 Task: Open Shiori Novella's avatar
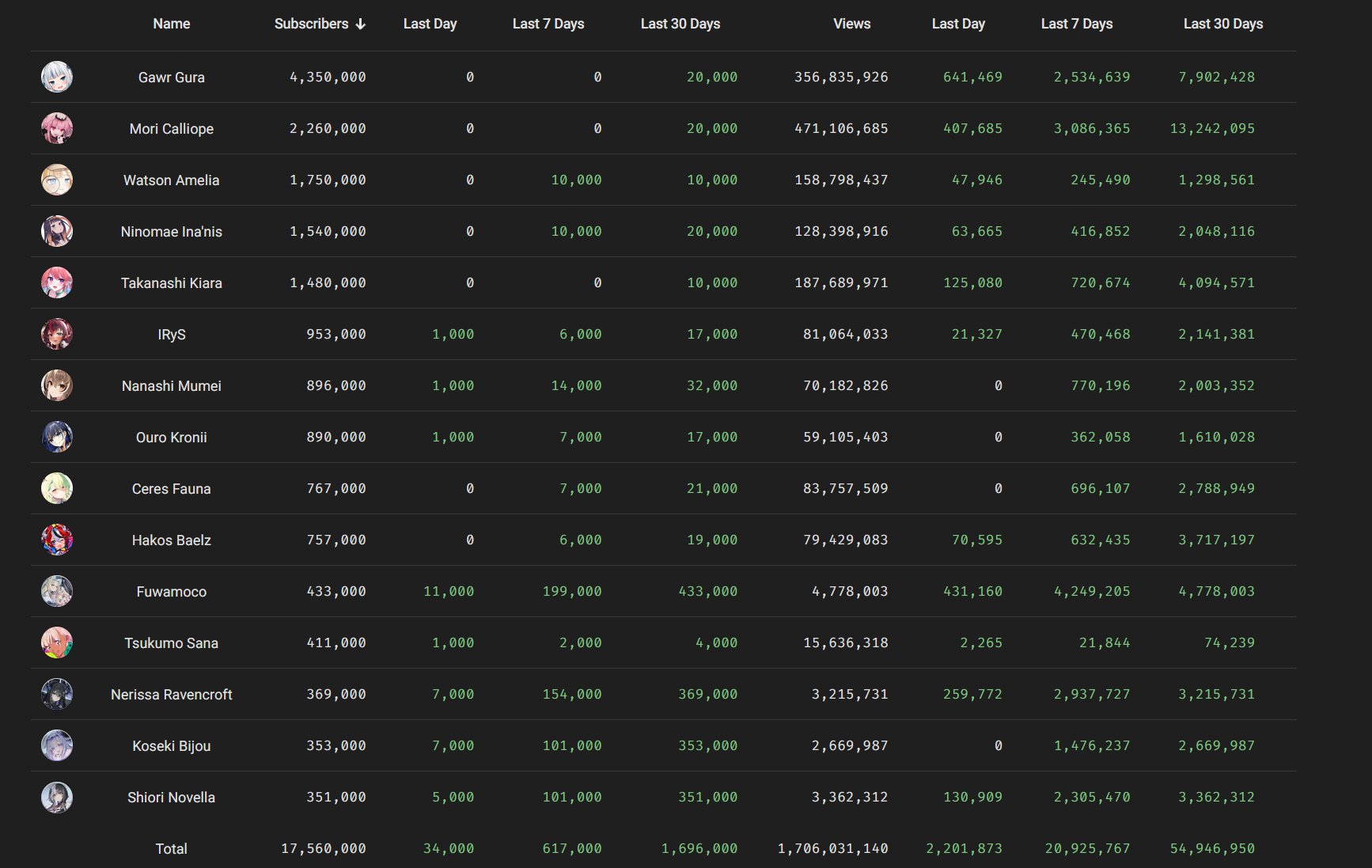point(57,797)
